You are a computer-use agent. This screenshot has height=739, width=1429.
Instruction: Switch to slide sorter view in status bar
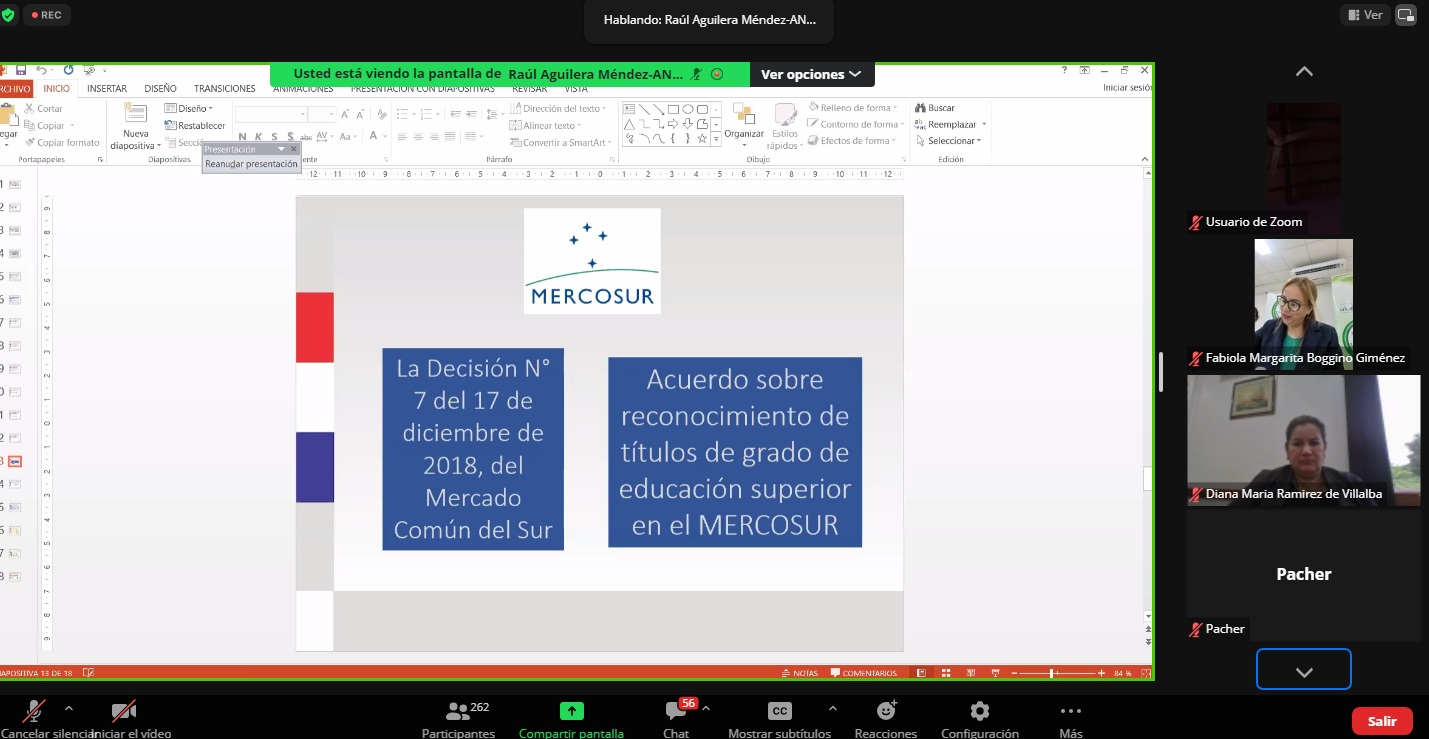945,673
